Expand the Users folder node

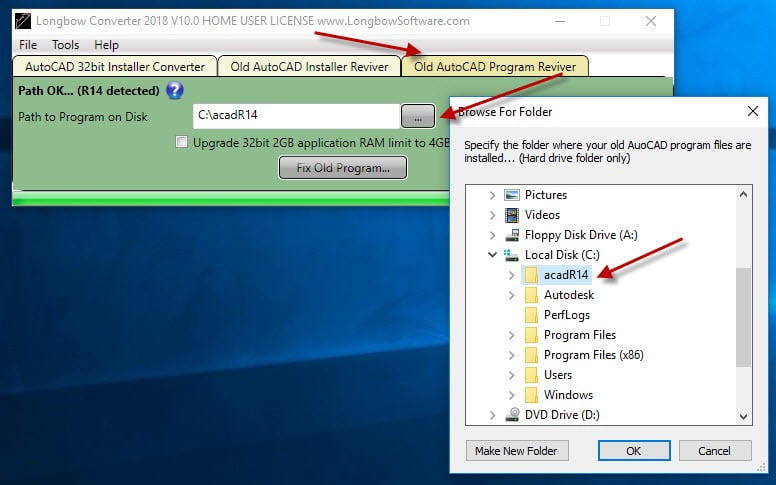pos(512,375)
